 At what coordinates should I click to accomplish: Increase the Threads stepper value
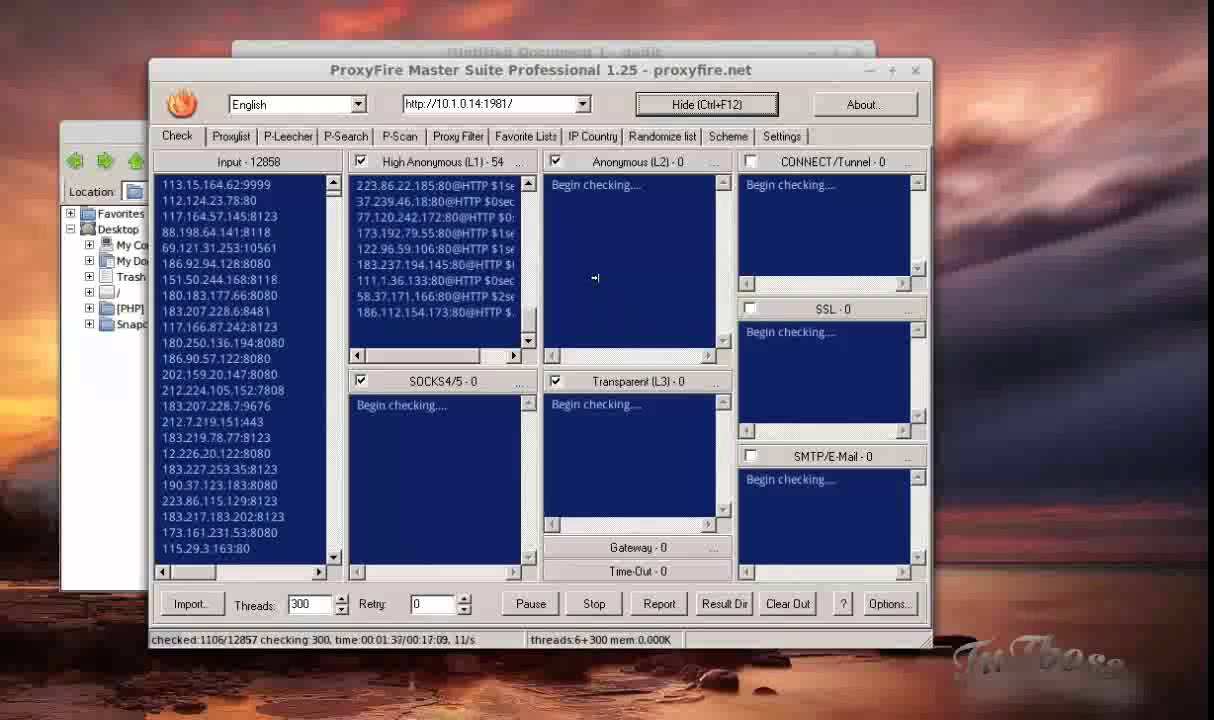(342, 599)
